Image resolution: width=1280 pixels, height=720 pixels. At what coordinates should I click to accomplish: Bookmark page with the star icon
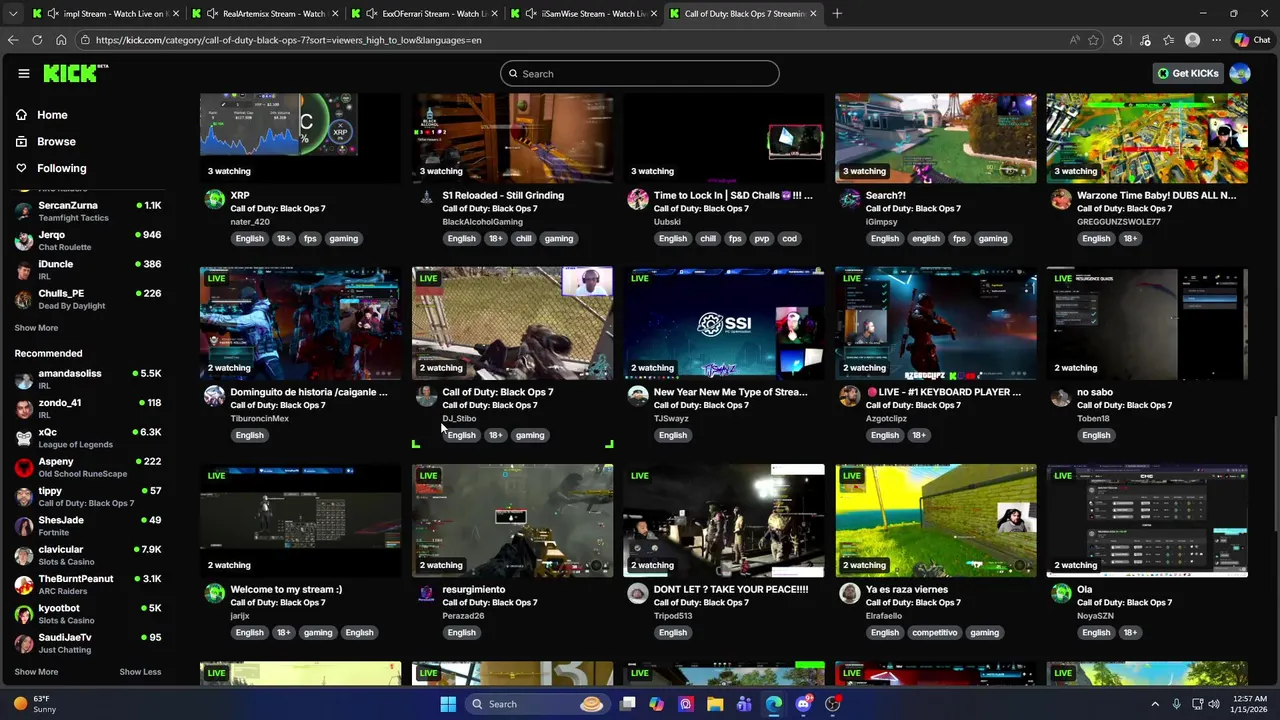coord(1093,40)
